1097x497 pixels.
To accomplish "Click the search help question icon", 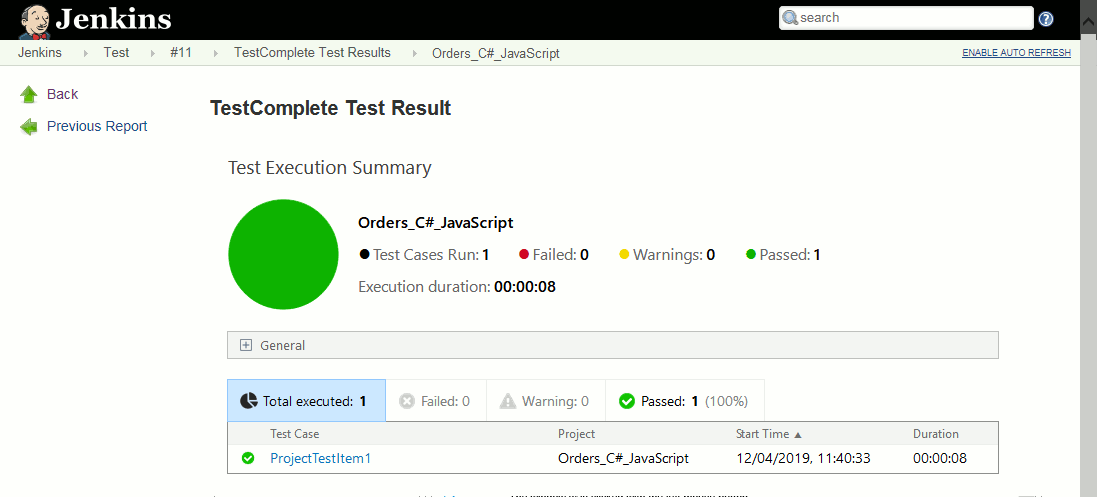I will coord(1046,19).
